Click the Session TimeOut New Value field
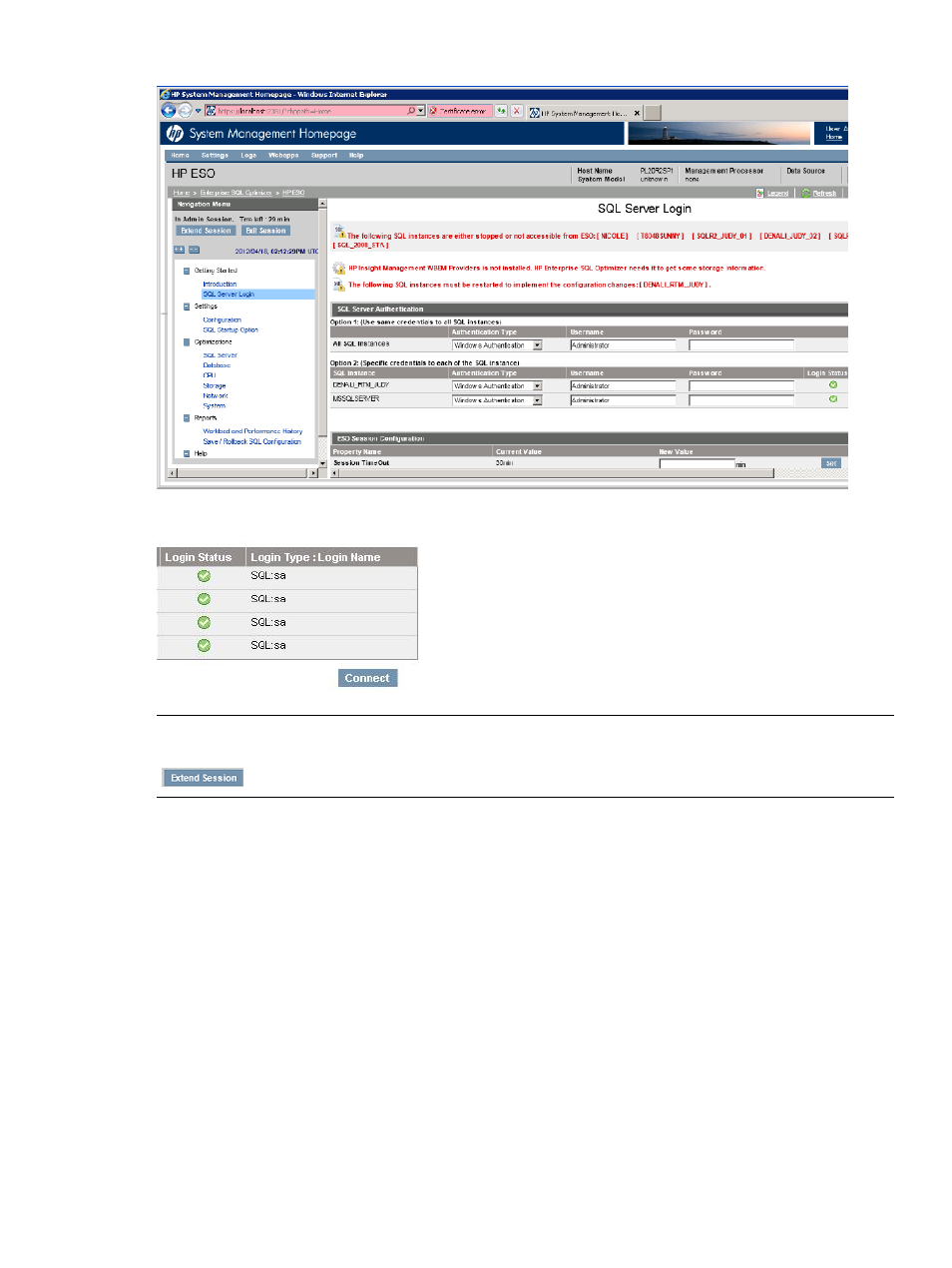This screenshot has height=1268, width=952. point(697,464)
